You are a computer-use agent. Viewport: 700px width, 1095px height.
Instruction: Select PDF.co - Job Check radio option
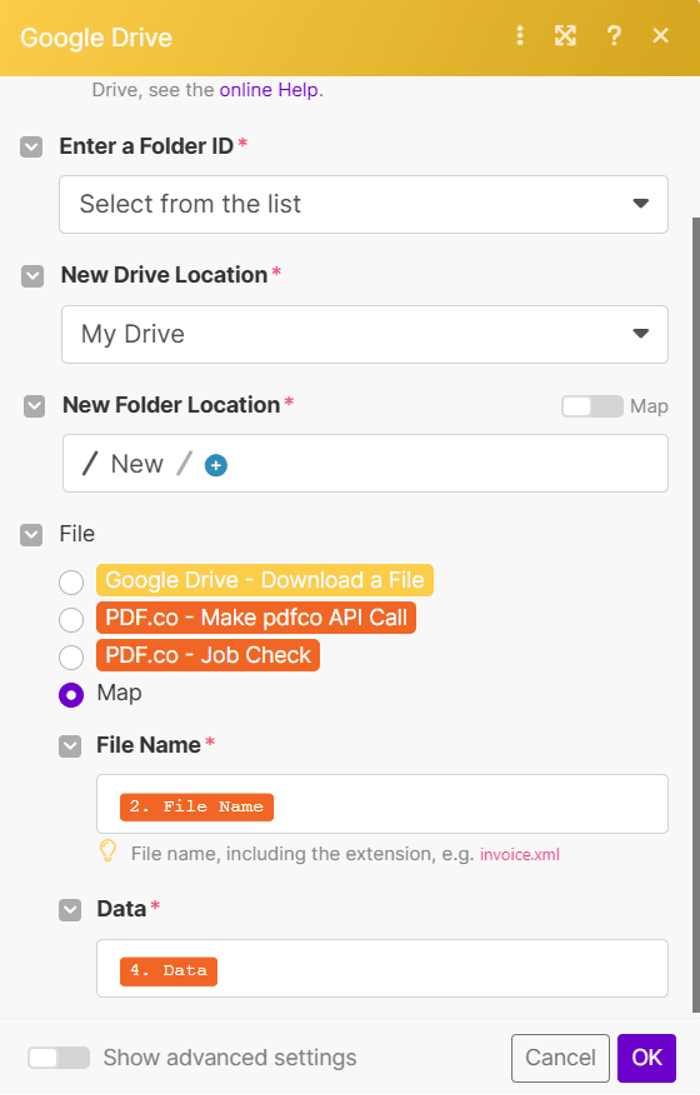click(x=71, y=657)
